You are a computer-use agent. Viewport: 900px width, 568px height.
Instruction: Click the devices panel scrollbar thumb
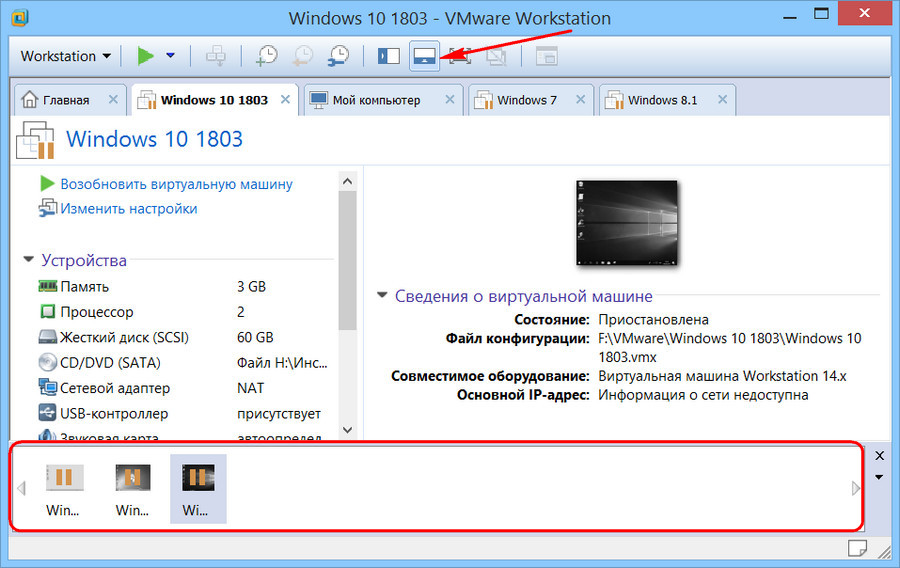click(x=347, y=260)
